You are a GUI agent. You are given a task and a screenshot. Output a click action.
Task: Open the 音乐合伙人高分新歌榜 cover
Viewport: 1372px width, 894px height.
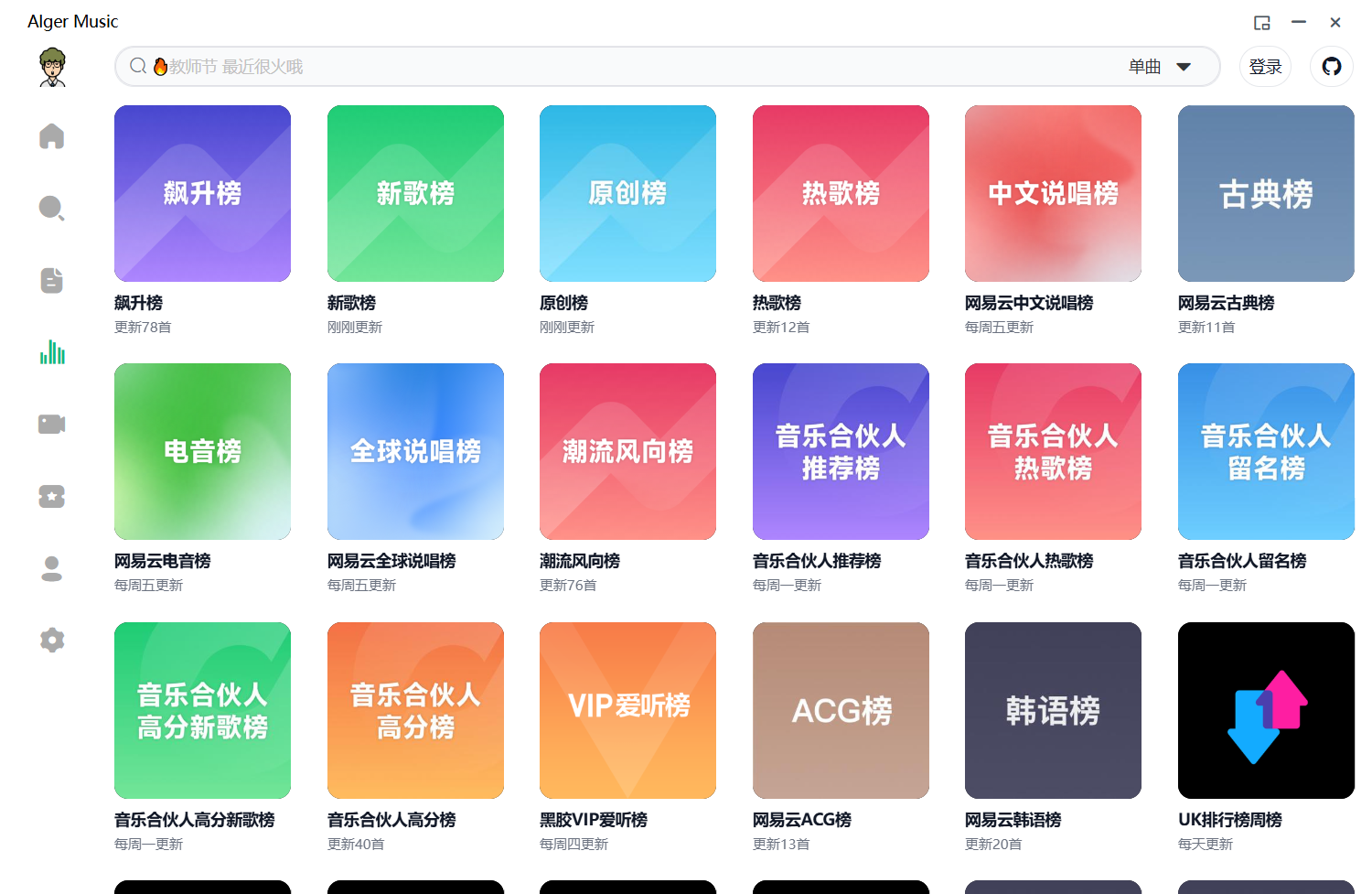coord(202,710)
